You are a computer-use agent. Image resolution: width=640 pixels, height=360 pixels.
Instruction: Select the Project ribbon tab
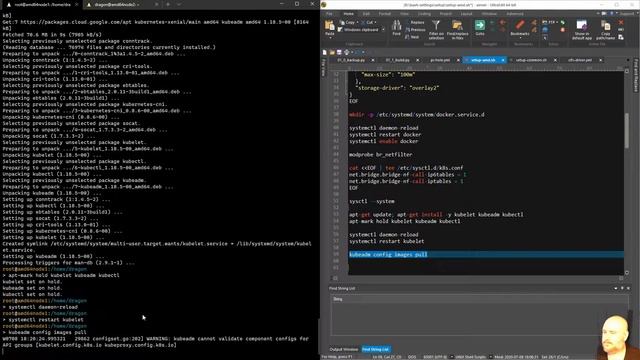point(445,14)
